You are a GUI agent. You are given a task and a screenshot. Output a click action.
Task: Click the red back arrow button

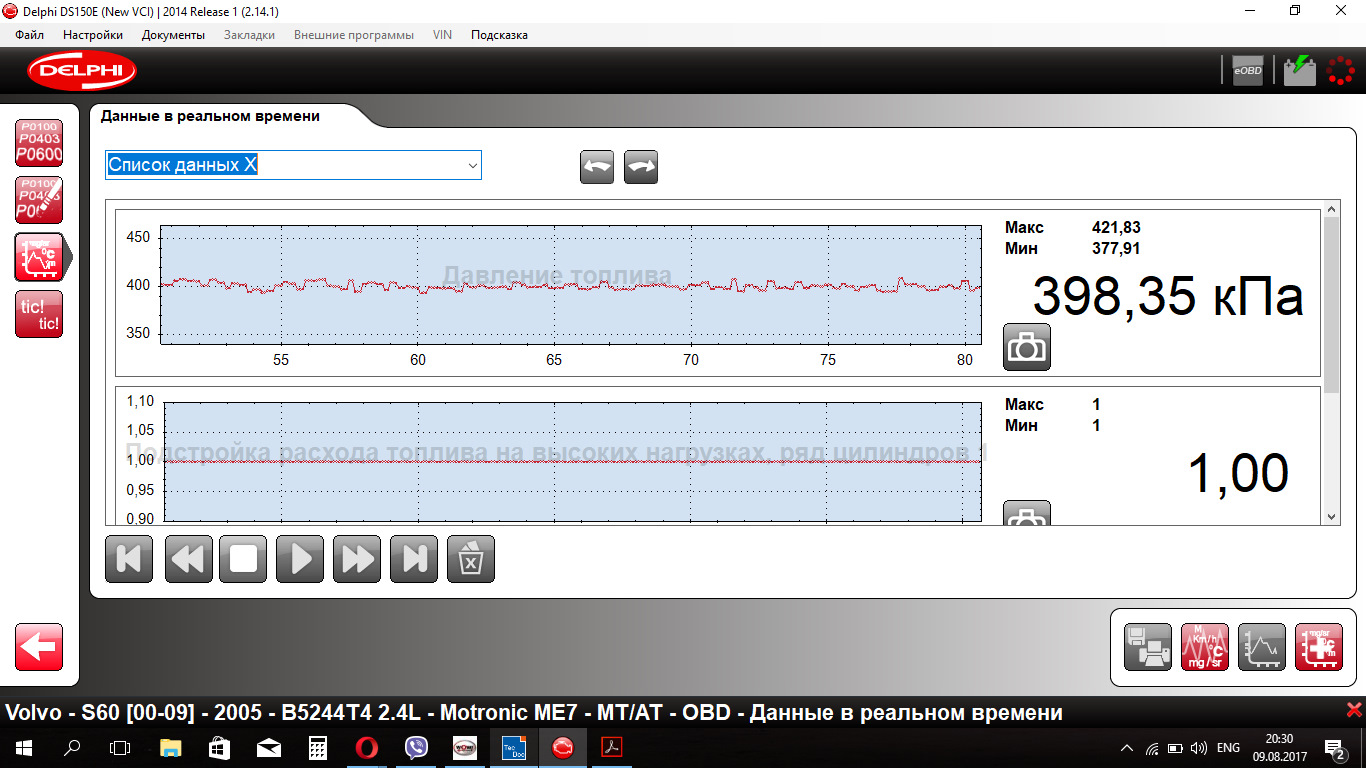click(39, 647)
